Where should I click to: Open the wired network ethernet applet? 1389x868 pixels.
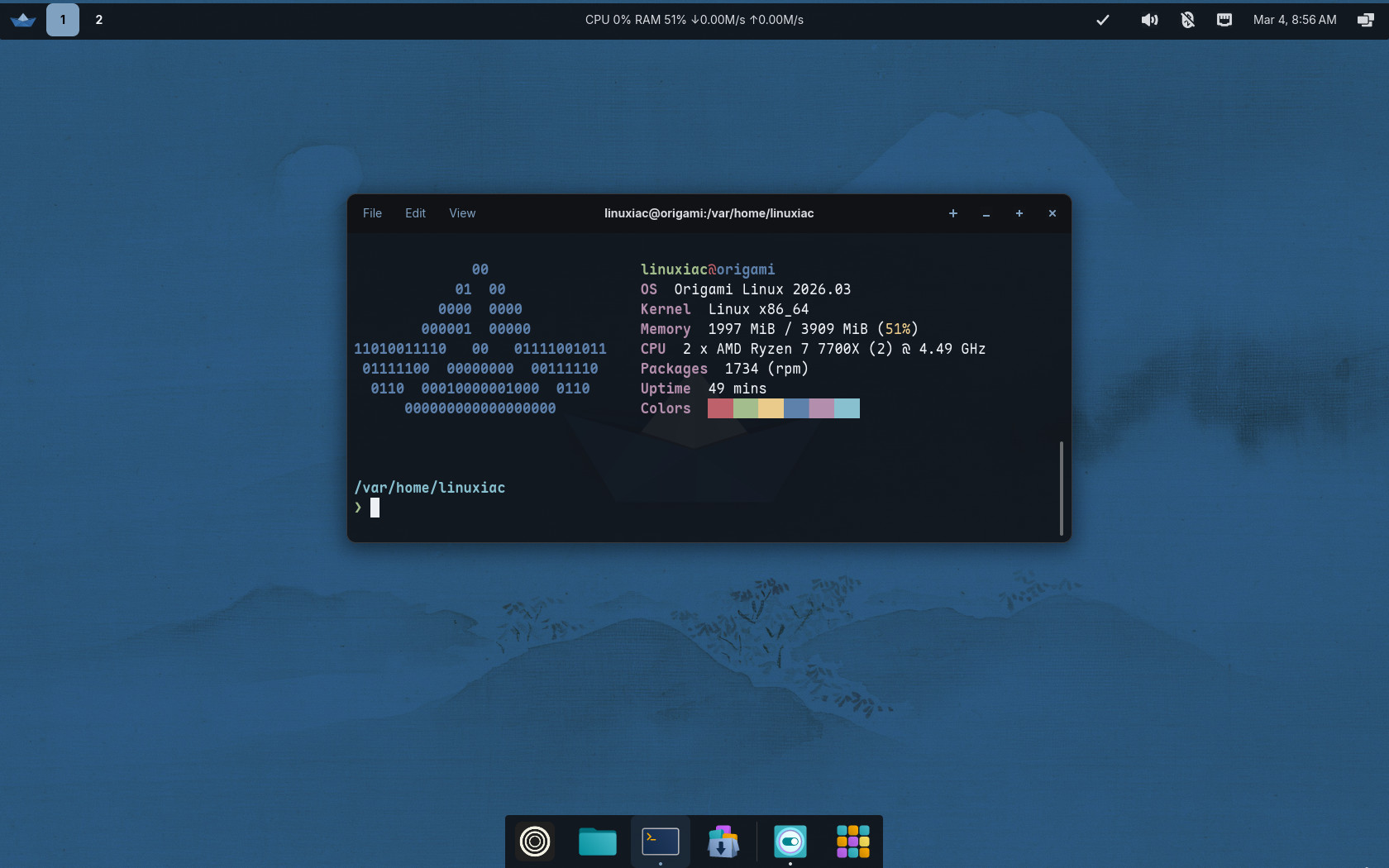(1224, 20)
